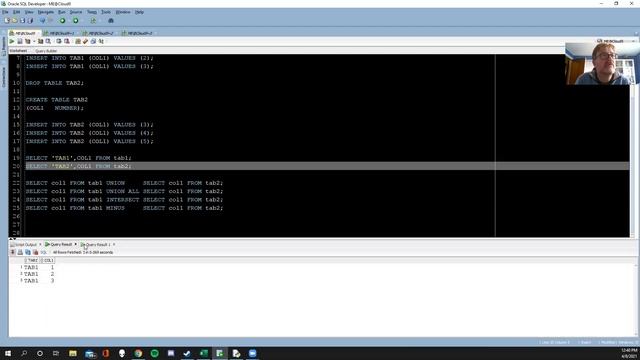This screenshot has height=360, width=640.
Task: Click the To Upper/Lower/InitCap icon
Action: (101, 42)
